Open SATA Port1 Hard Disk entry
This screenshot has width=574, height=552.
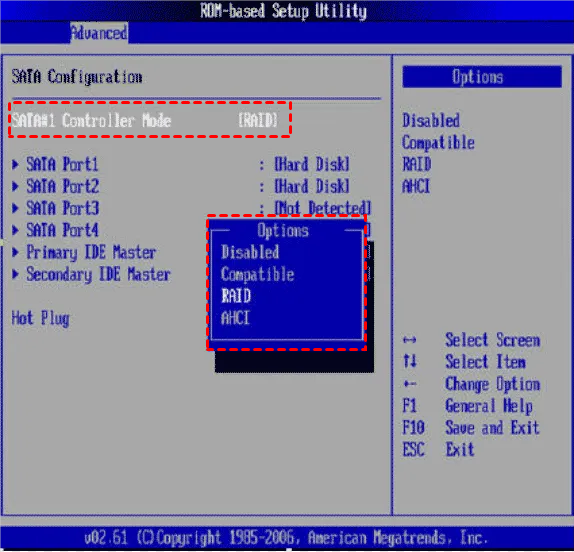312,164
